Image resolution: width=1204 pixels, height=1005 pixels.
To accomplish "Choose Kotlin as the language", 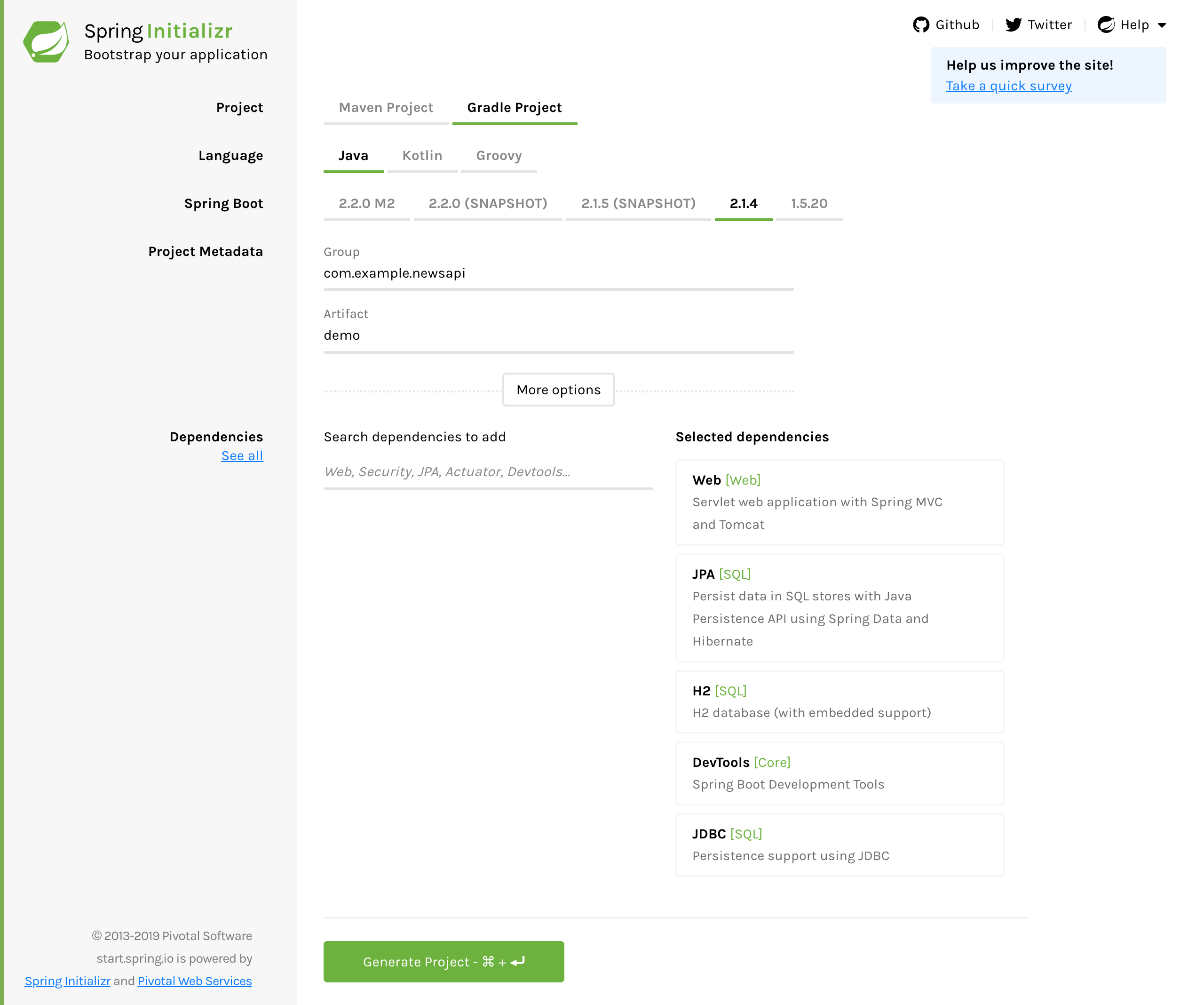I will tap(422, 156).
